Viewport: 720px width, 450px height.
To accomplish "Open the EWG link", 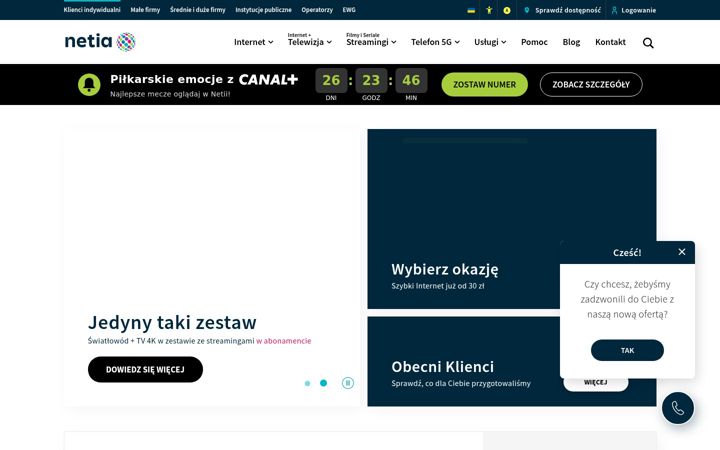I will pyautogui.click(x=349, y=10).
